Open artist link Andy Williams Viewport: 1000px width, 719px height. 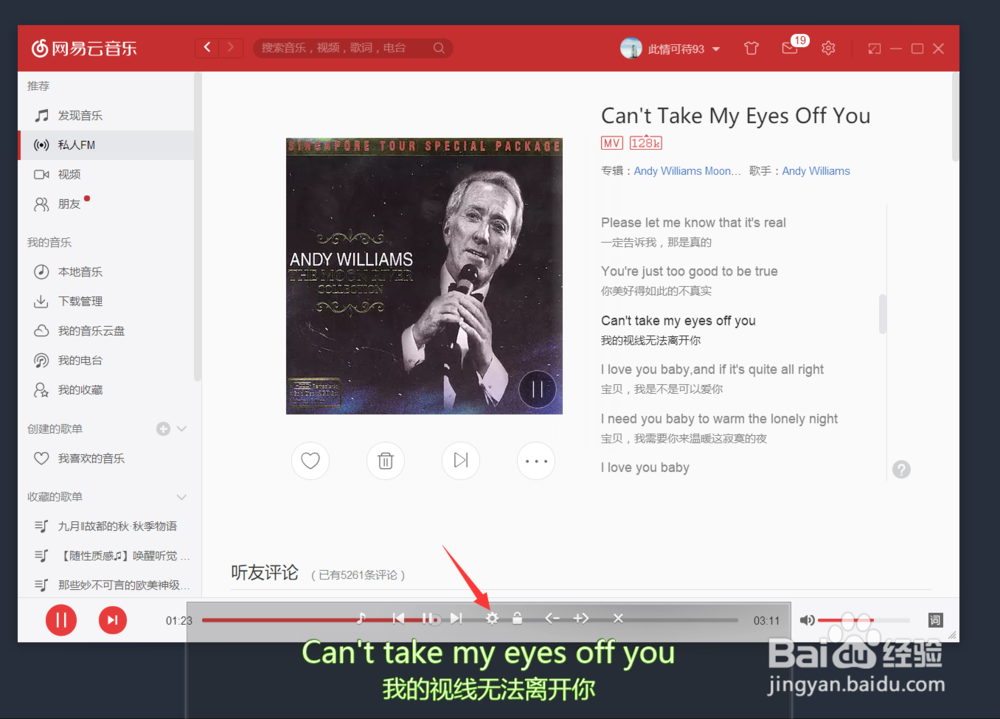click(x=816, y=171)
